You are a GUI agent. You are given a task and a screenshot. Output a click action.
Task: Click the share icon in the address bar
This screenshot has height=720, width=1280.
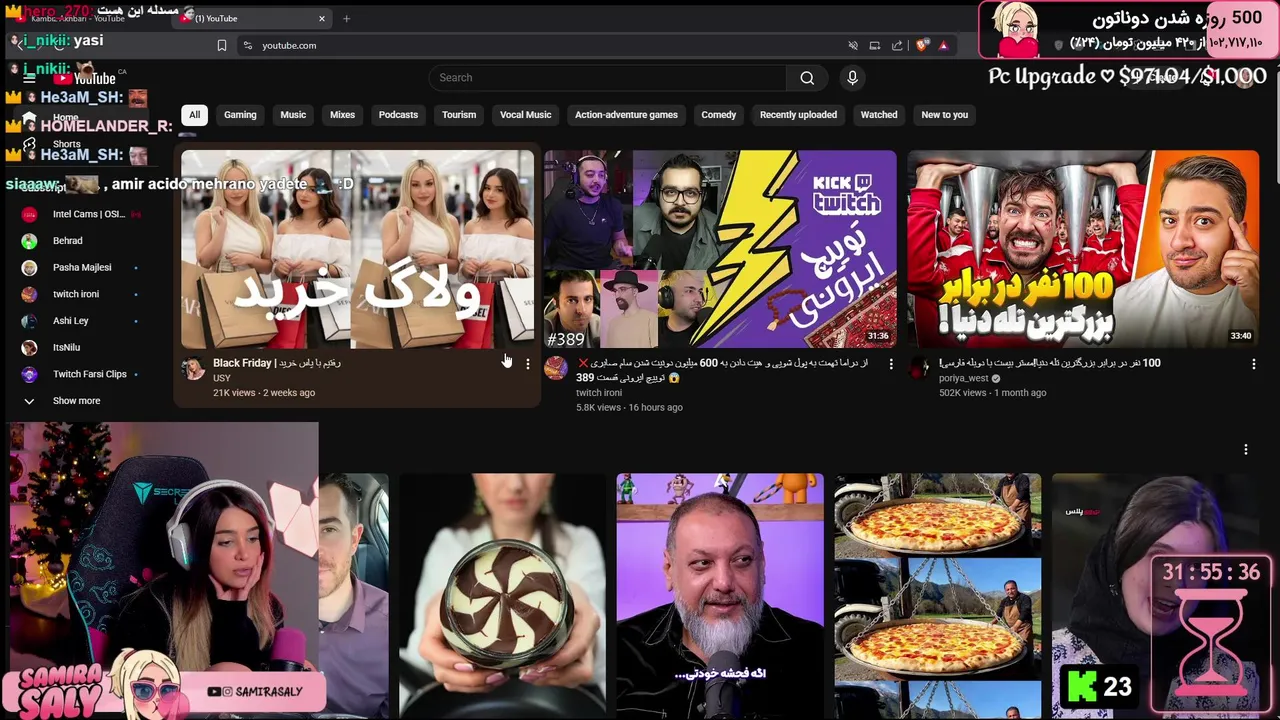pos(897,45)
